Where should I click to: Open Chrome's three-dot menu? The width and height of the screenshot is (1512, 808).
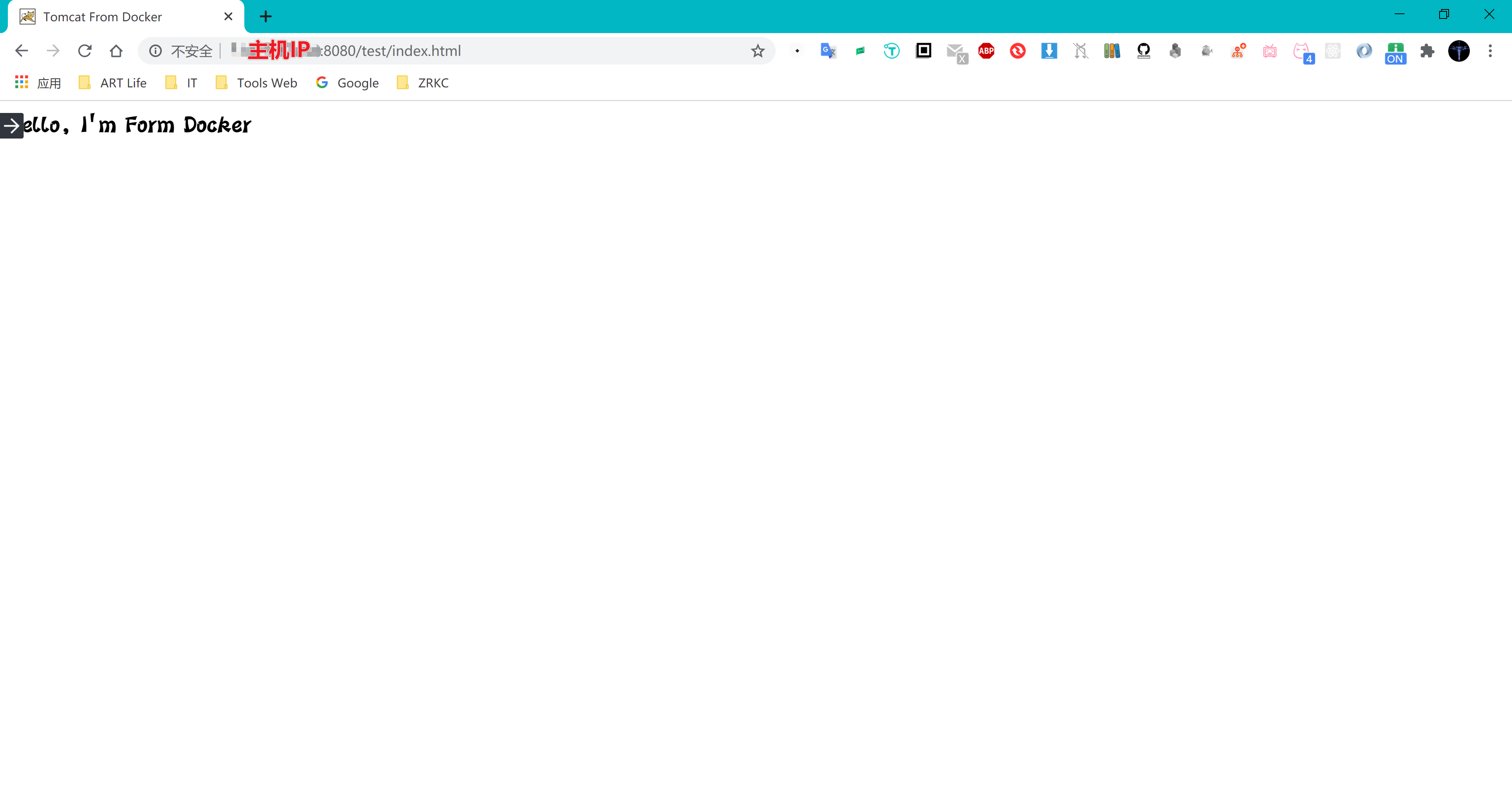tap(1490, 51)
